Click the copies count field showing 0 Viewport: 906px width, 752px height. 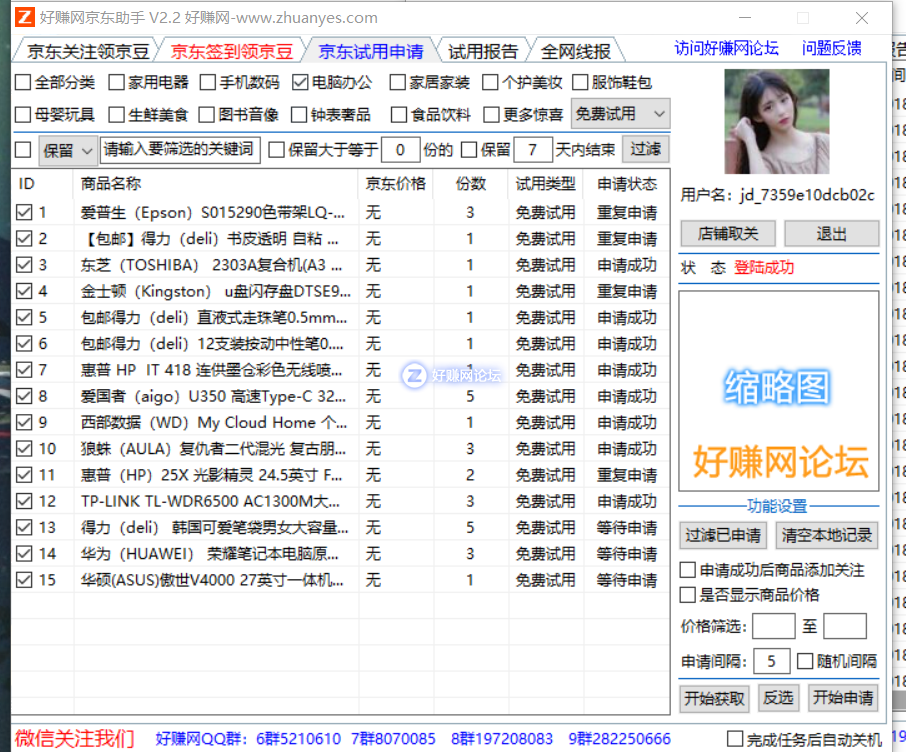[400, 150]
